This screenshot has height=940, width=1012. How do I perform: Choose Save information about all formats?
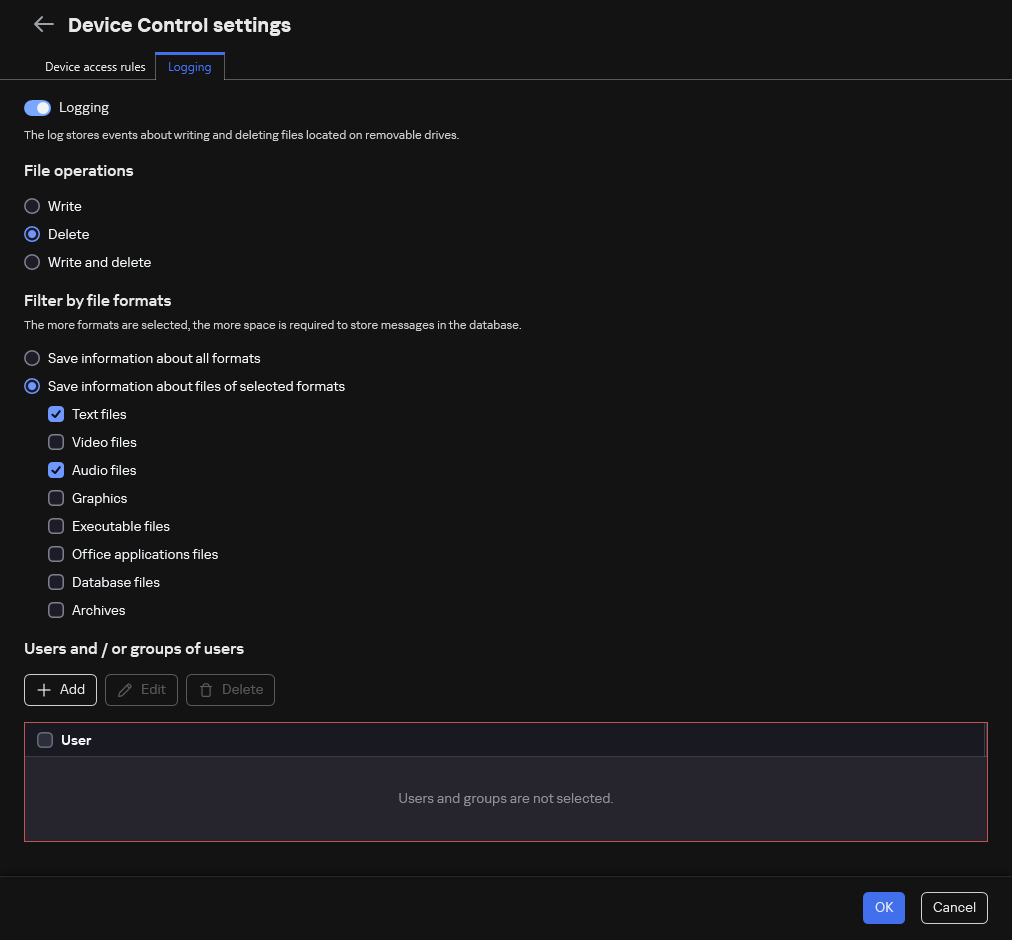click(32, 358)
